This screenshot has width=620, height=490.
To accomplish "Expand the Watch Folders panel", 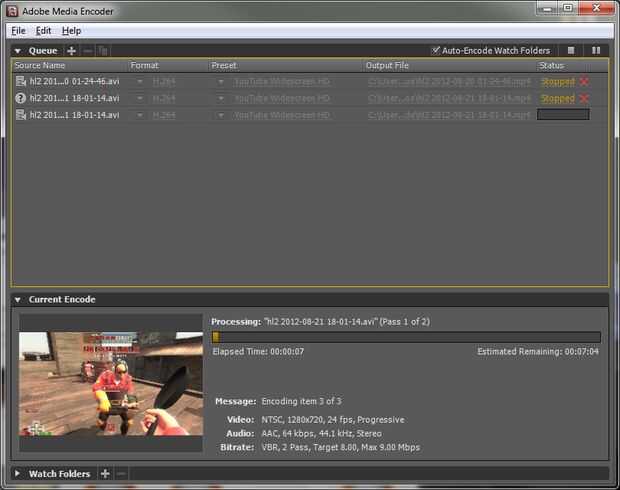I will coord(17,473).
